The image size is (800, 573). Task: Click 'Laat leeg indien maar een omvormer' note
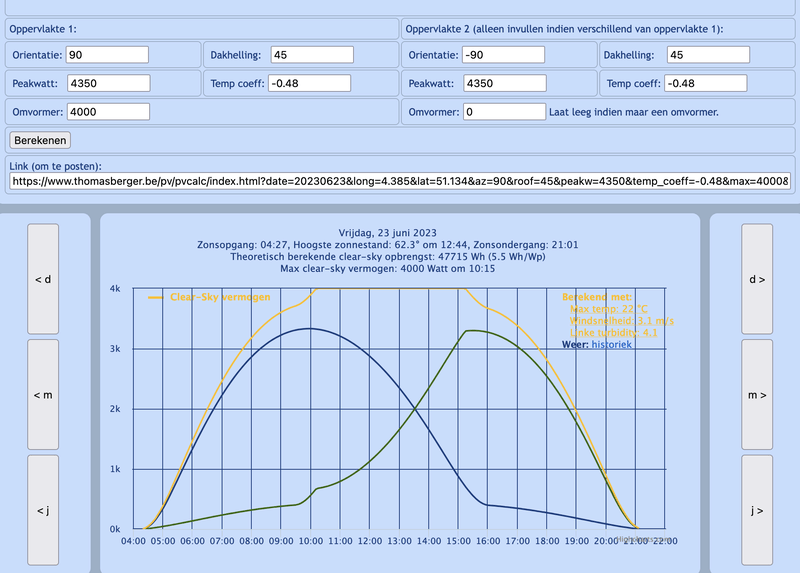point(634,112)
